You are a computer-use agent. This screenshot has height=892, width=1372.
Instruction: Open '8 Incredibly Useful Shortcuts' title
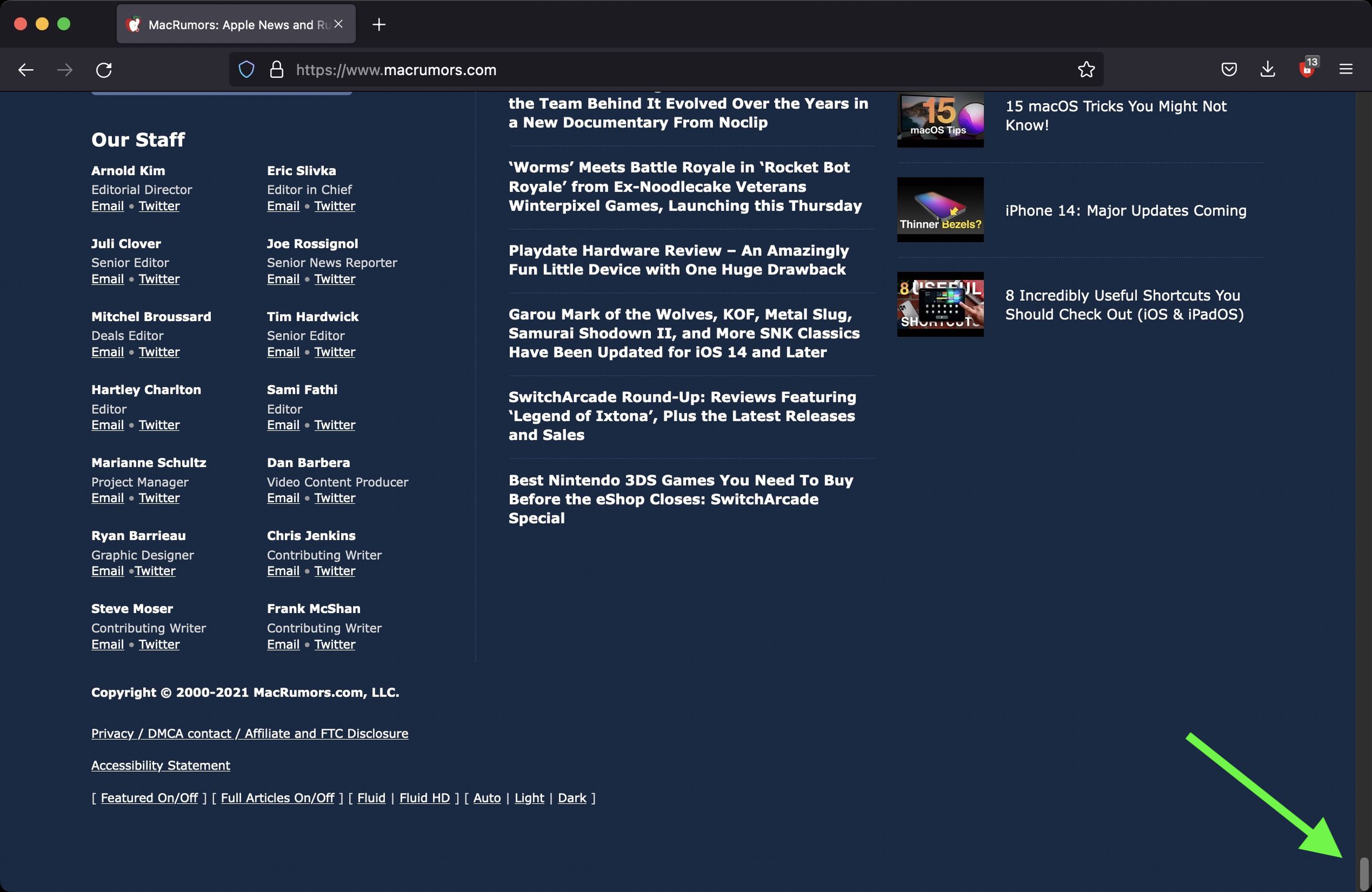[x=1124, y=305]
